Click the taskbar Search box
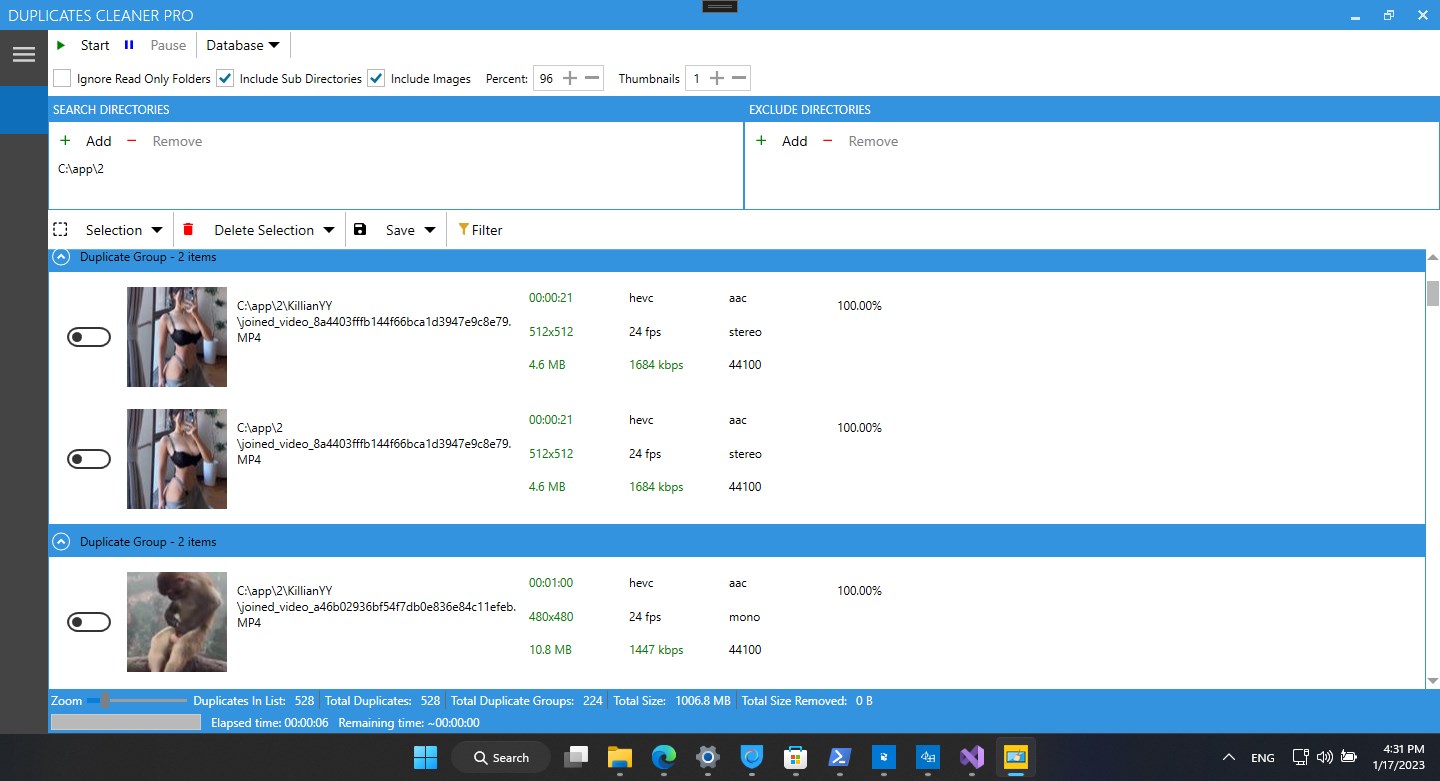The image size is (1440, 781). coord(501,757)
